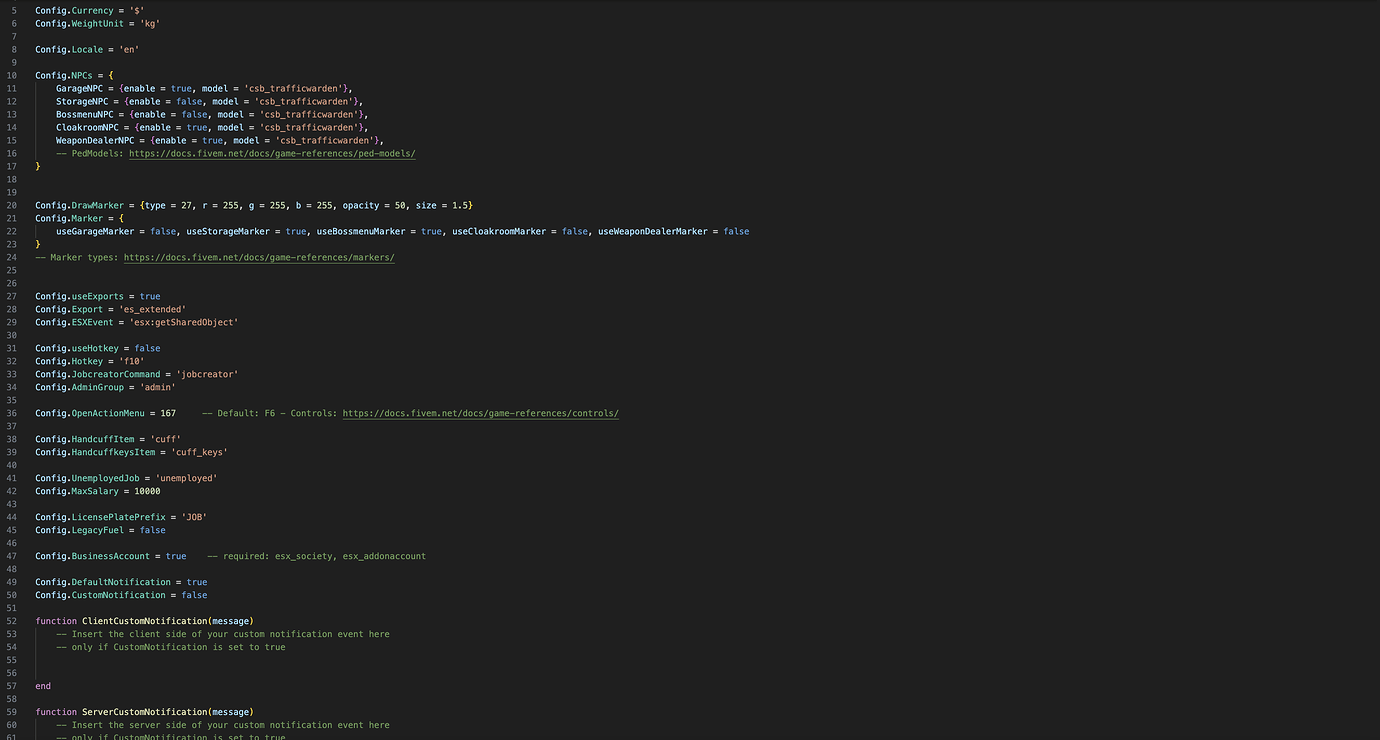Viewport: 1380px width, 740px height.
Task: Open the markers documentation link
Action: point(259,257)
